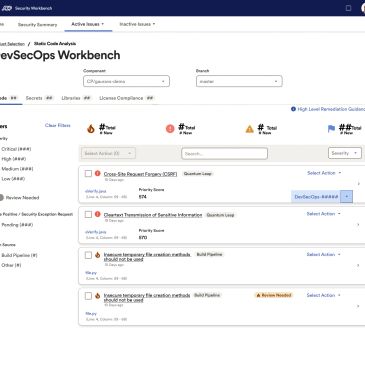Open Cleartext Transmission of Sensitive Information title
This screenshot has height=365, width=365.
point(153,215)
